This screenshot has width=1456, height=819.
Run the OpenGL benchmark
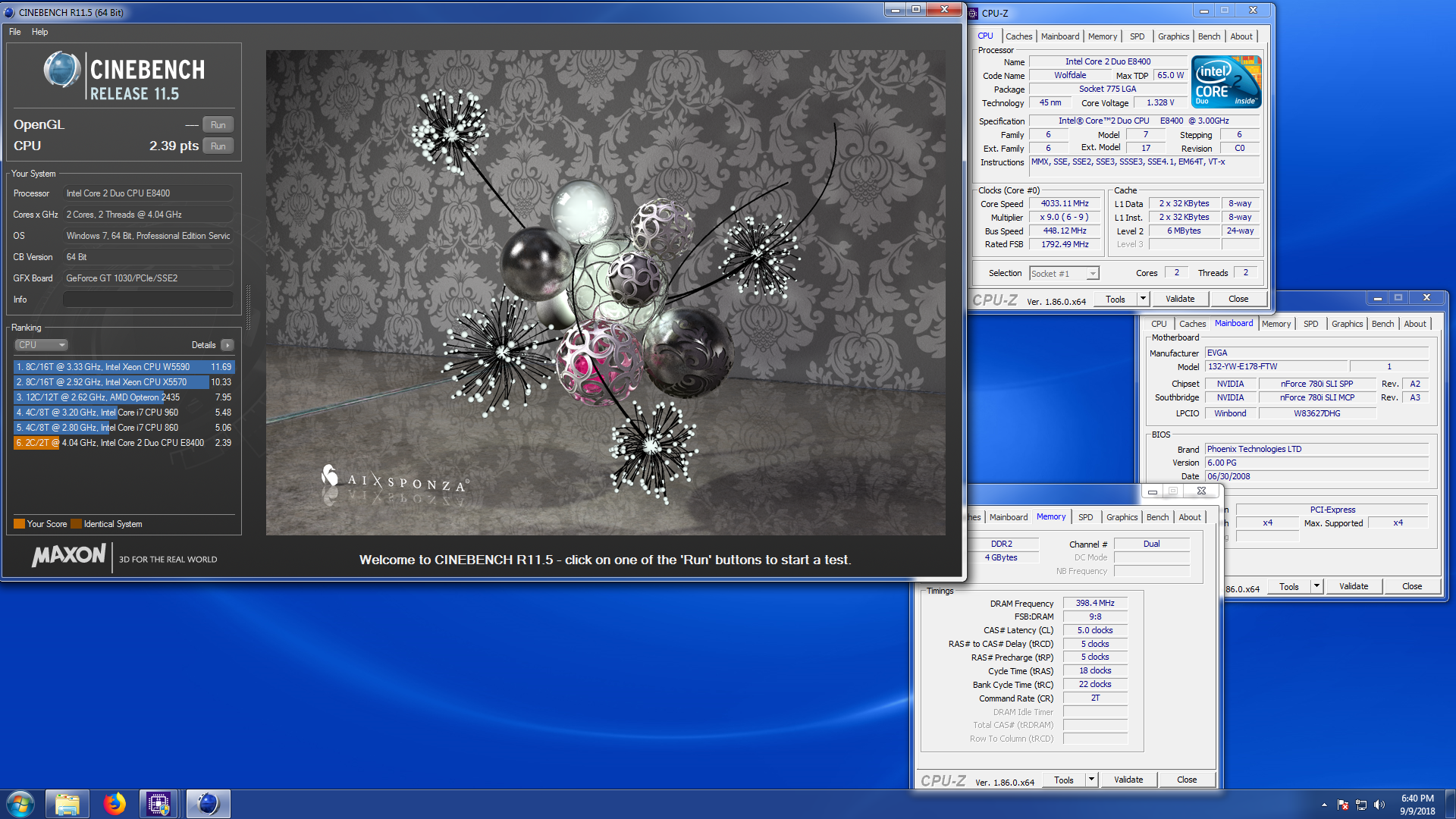pos(218,125)
